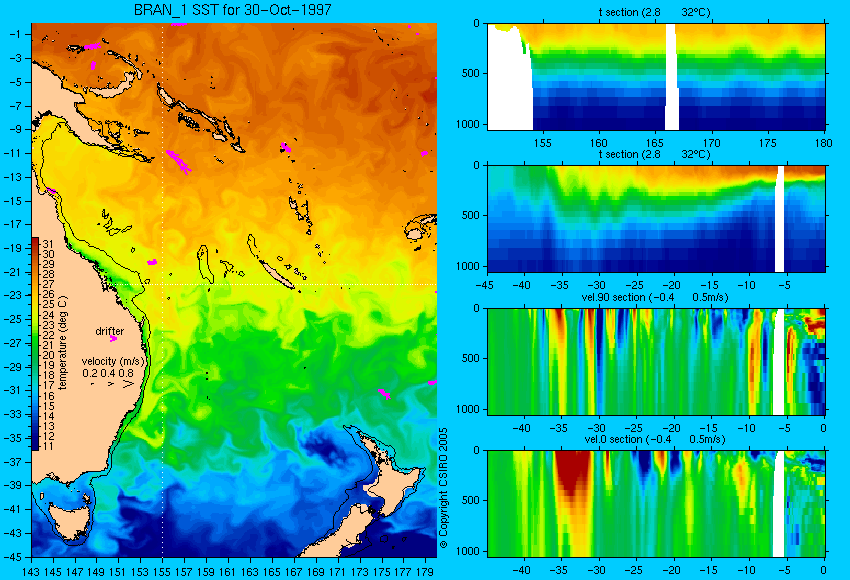
Task: Click the 'vel.0 section (-0.4 0.5m/s)' title
Action: [x=655, y=439]
